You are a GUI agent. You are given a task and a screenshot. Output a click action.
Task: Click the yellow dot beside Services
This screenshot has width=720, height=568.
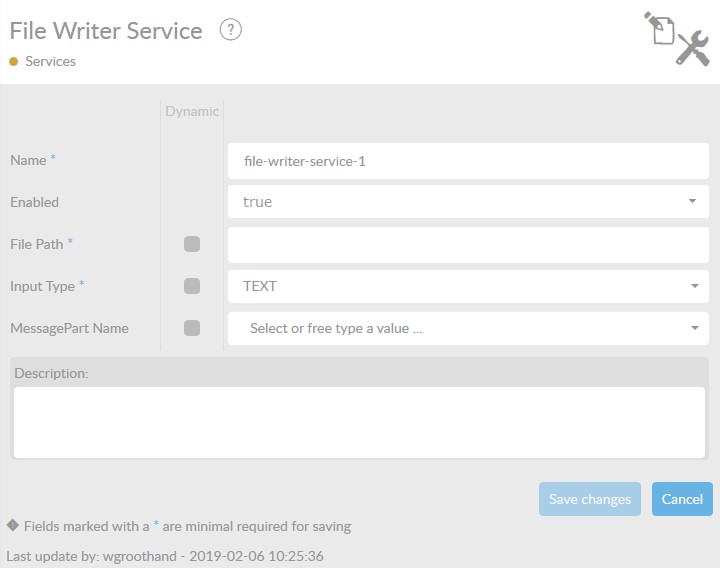click(14, 62)
